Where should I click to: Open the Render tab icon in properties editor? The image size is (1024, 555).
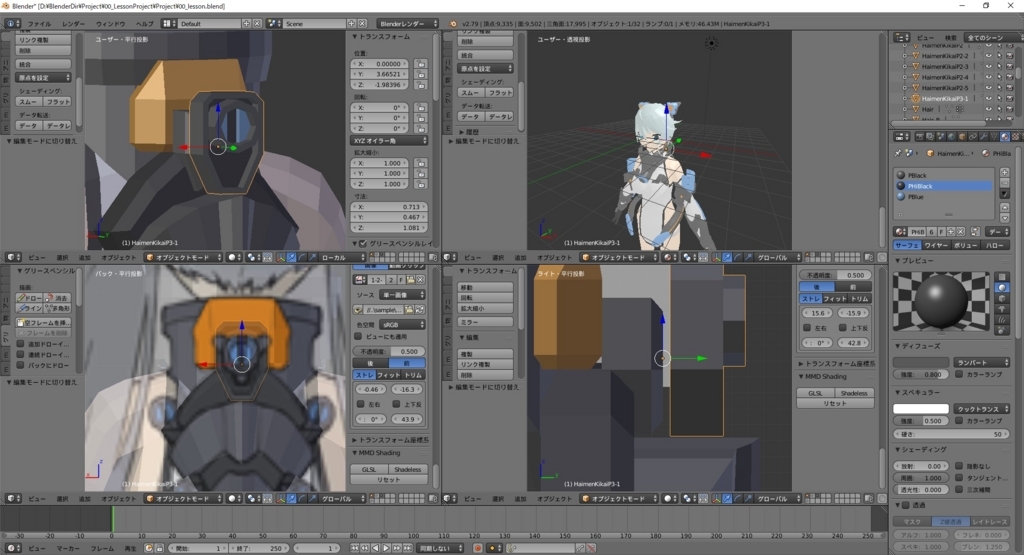920,136
